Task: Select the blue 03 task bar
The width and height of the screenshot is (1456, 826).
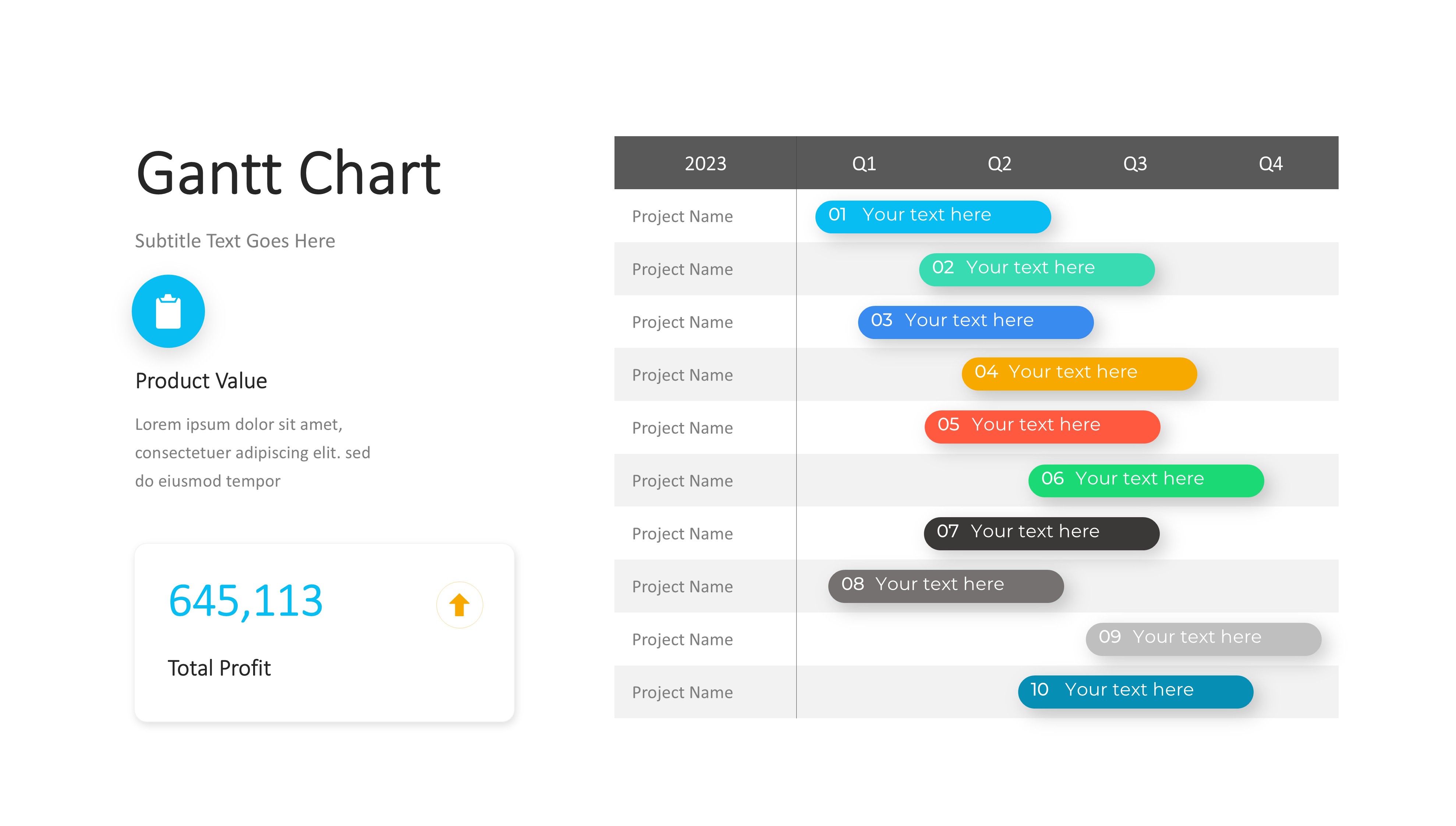Action: [975, 322]
